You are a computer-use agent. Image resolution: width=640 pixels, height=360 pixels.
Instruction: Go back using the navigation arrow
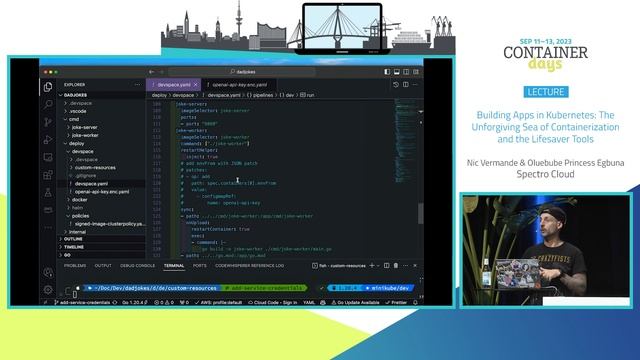tap(151, 72)
